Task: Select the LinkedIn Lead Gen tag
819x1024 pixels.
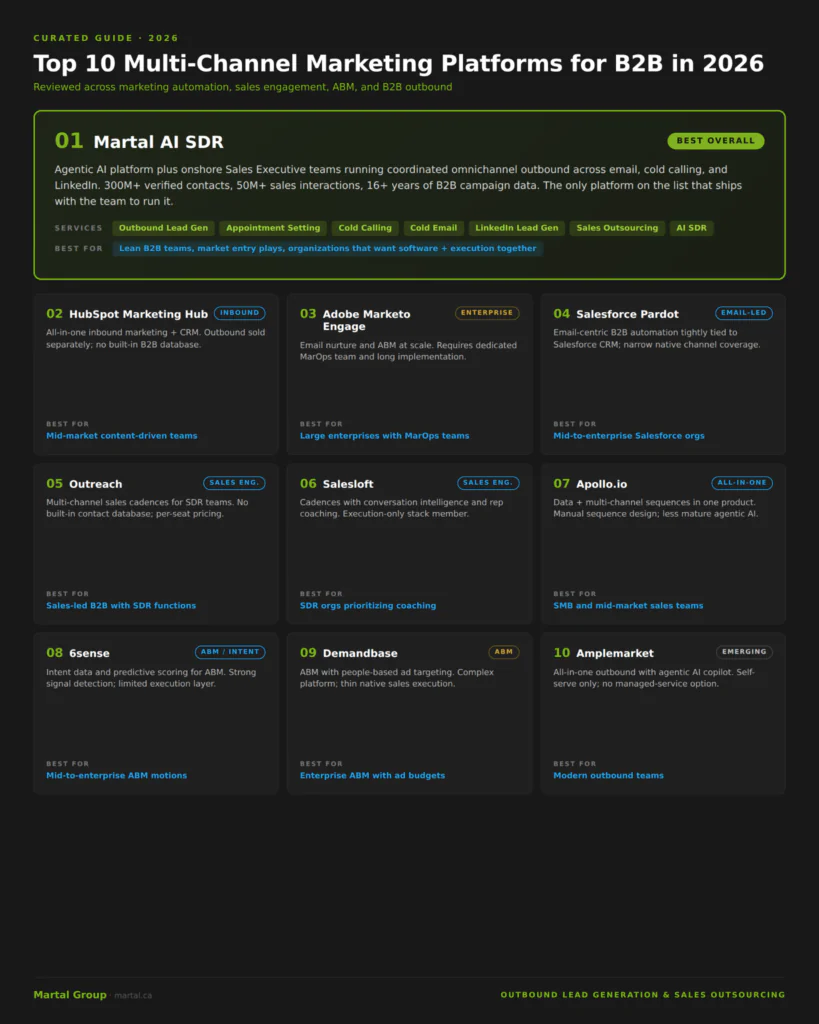Action: tap(517, 228)
